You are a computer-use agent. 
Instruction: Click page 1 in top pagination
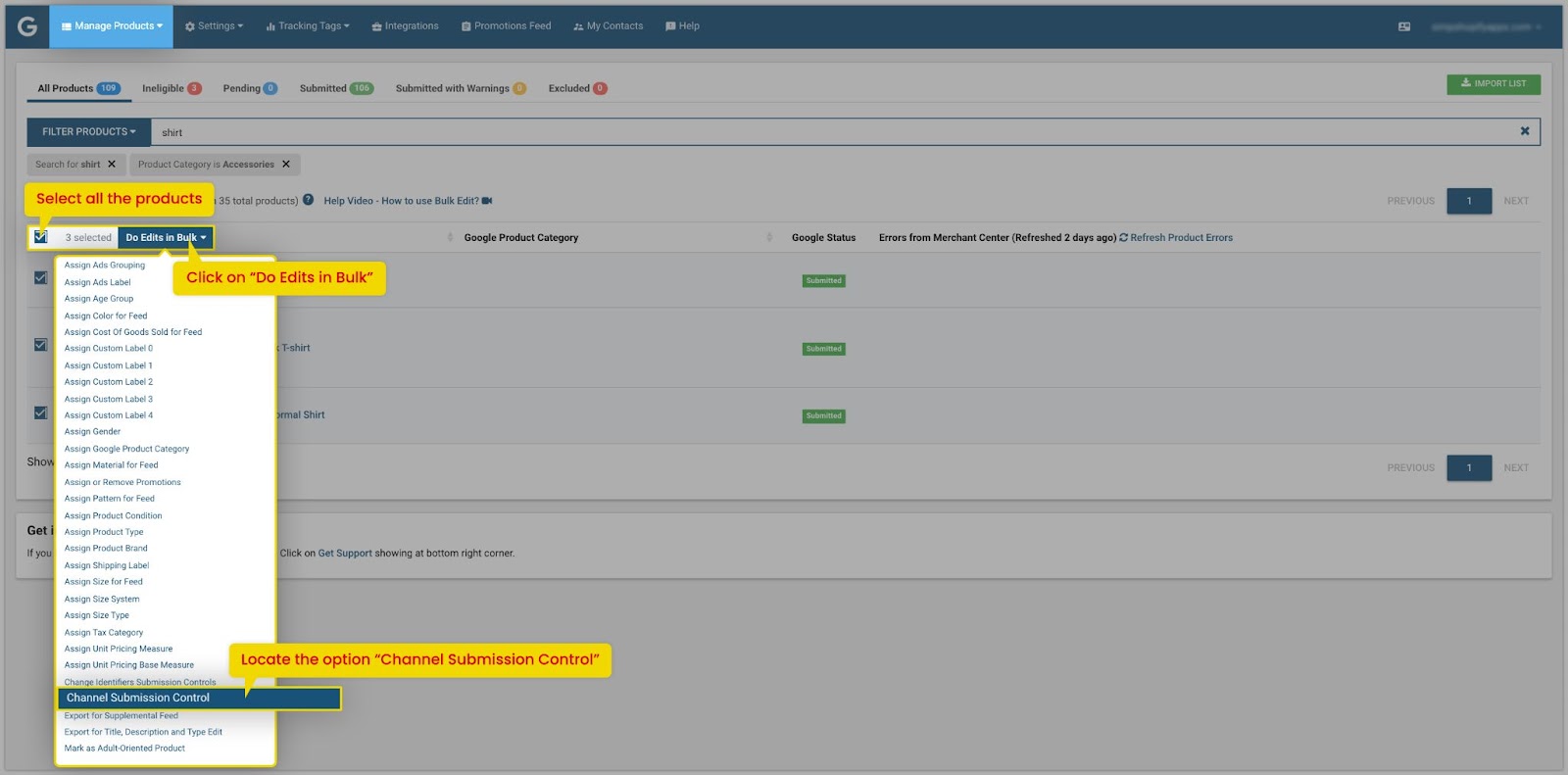point(1469,201)
